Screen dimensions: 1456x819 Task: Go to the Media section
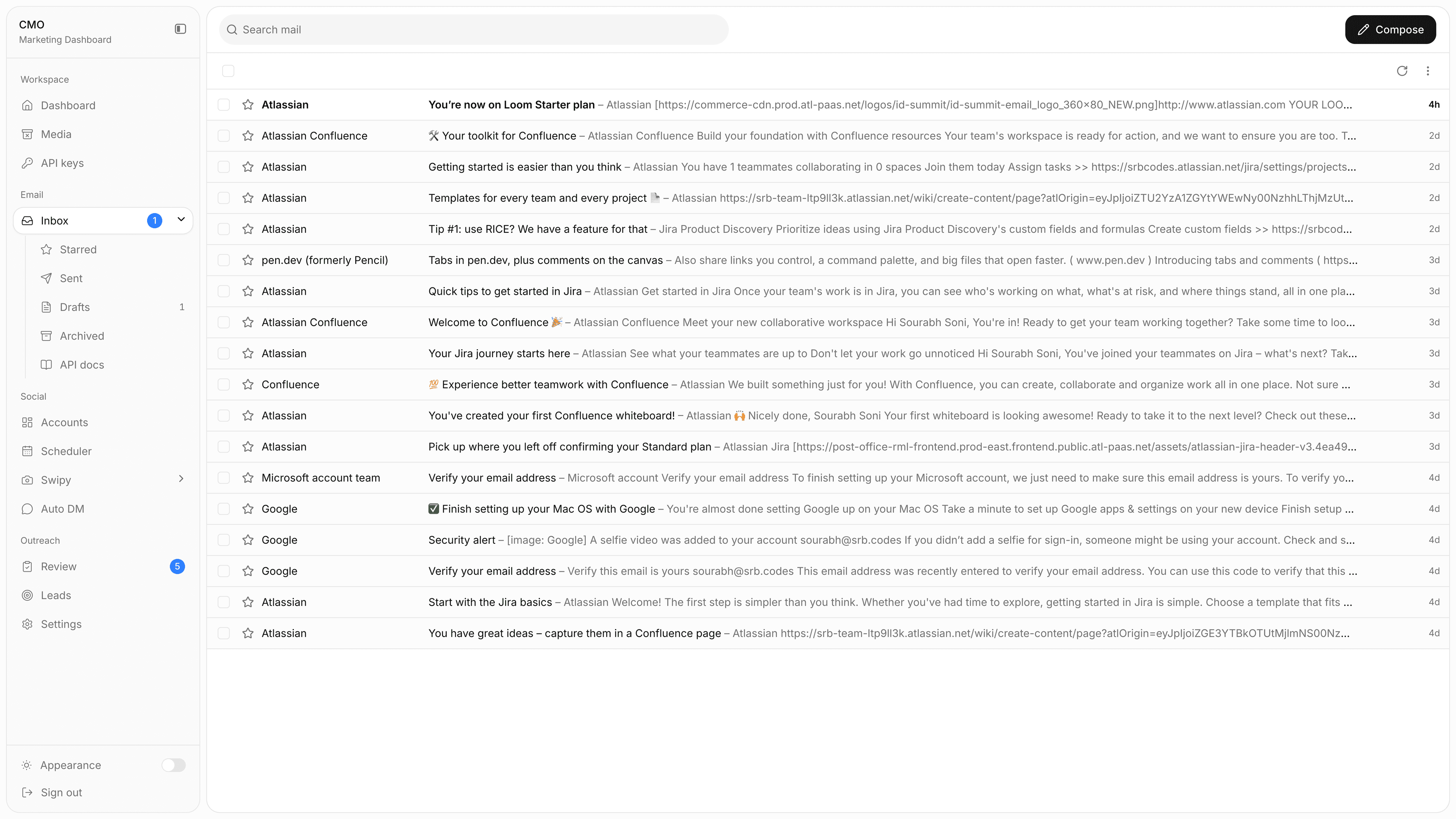point(103,134)
